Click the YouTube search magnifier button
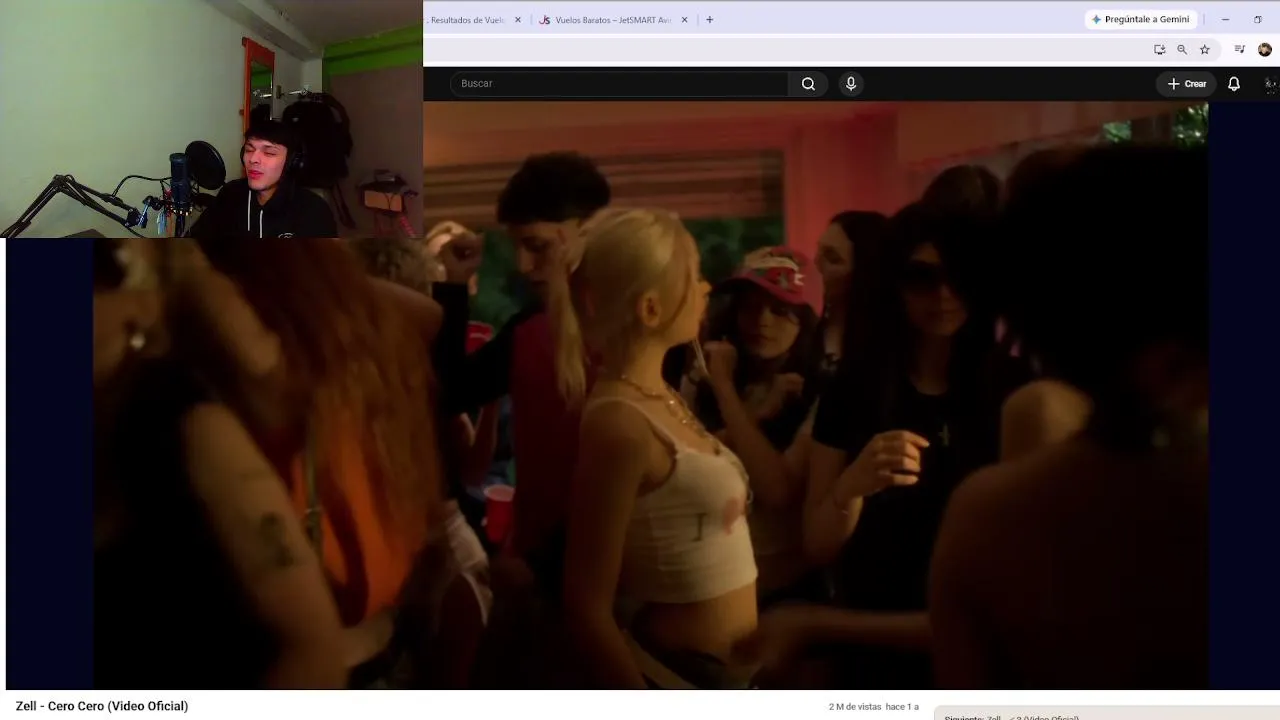Screen dimensions: 1280x720 [808, 84]
